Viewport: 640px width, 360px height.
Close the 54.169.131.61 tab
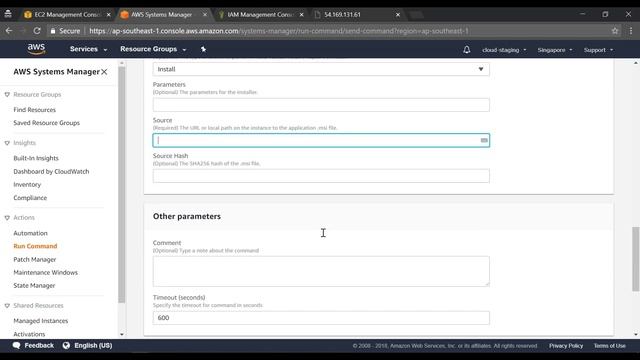click(x=398, y=15)
